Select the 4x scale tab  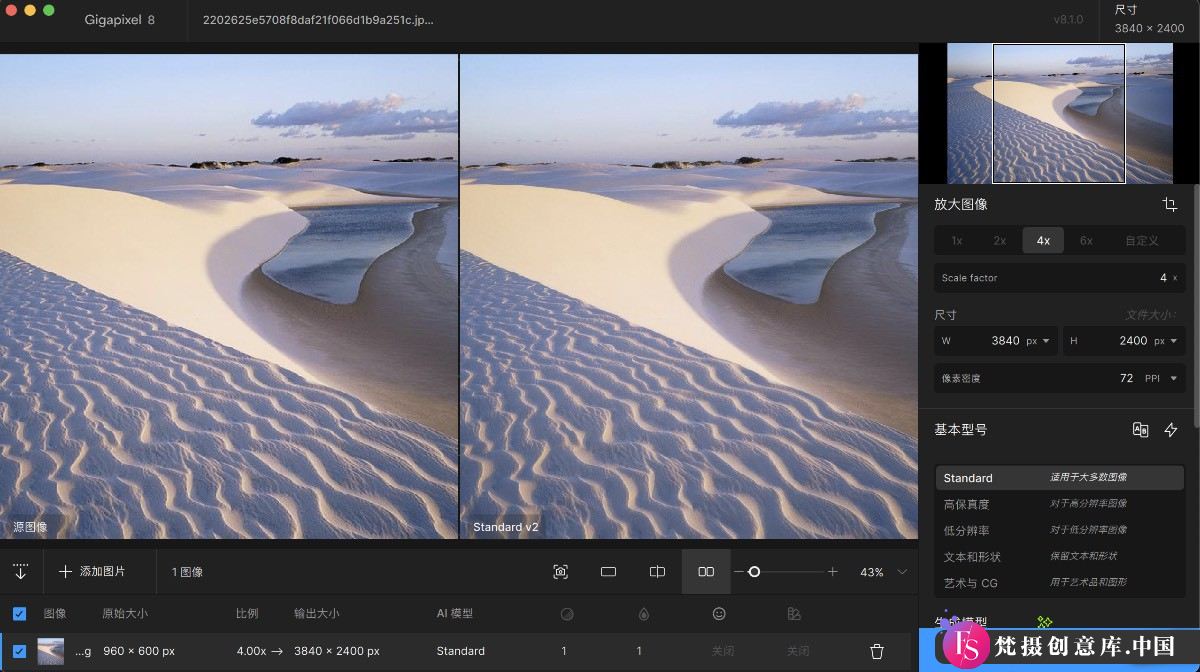[1043, 240]
